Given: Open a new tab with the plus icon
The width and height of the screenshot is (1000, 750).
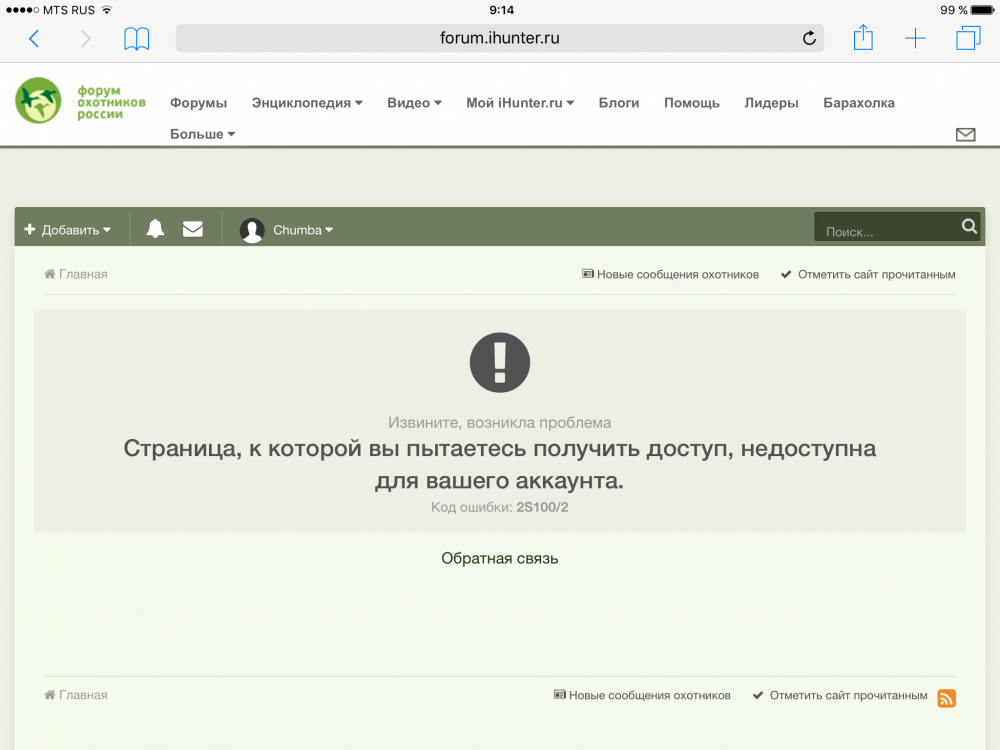Looking at the screenshot, I should click(x=915, y=39).
